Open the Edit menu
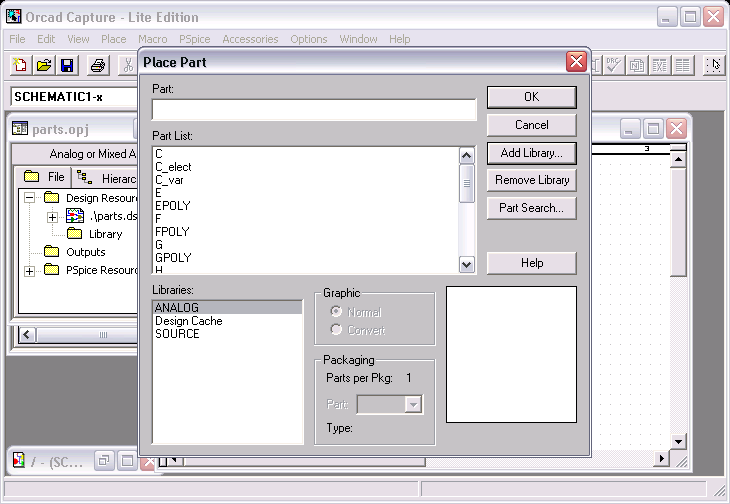 point(46,39)
